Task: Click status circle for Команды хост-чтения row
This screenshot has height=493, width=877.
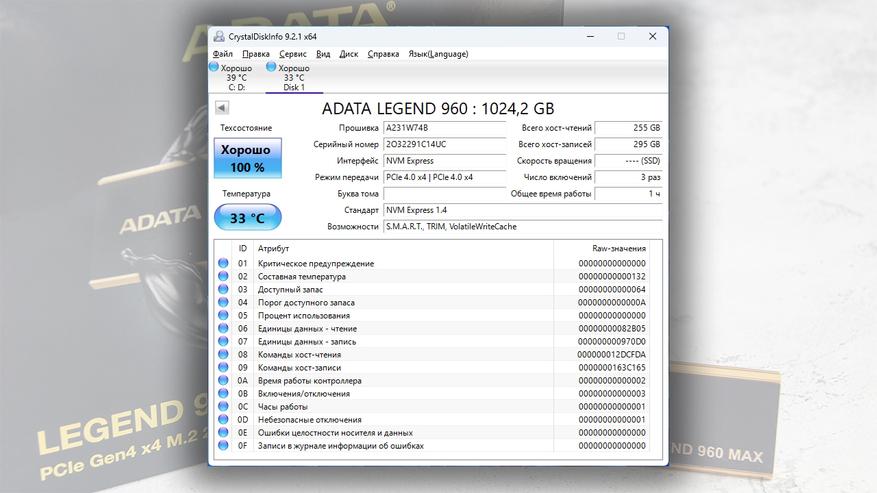Action: (x=223, y=354)
